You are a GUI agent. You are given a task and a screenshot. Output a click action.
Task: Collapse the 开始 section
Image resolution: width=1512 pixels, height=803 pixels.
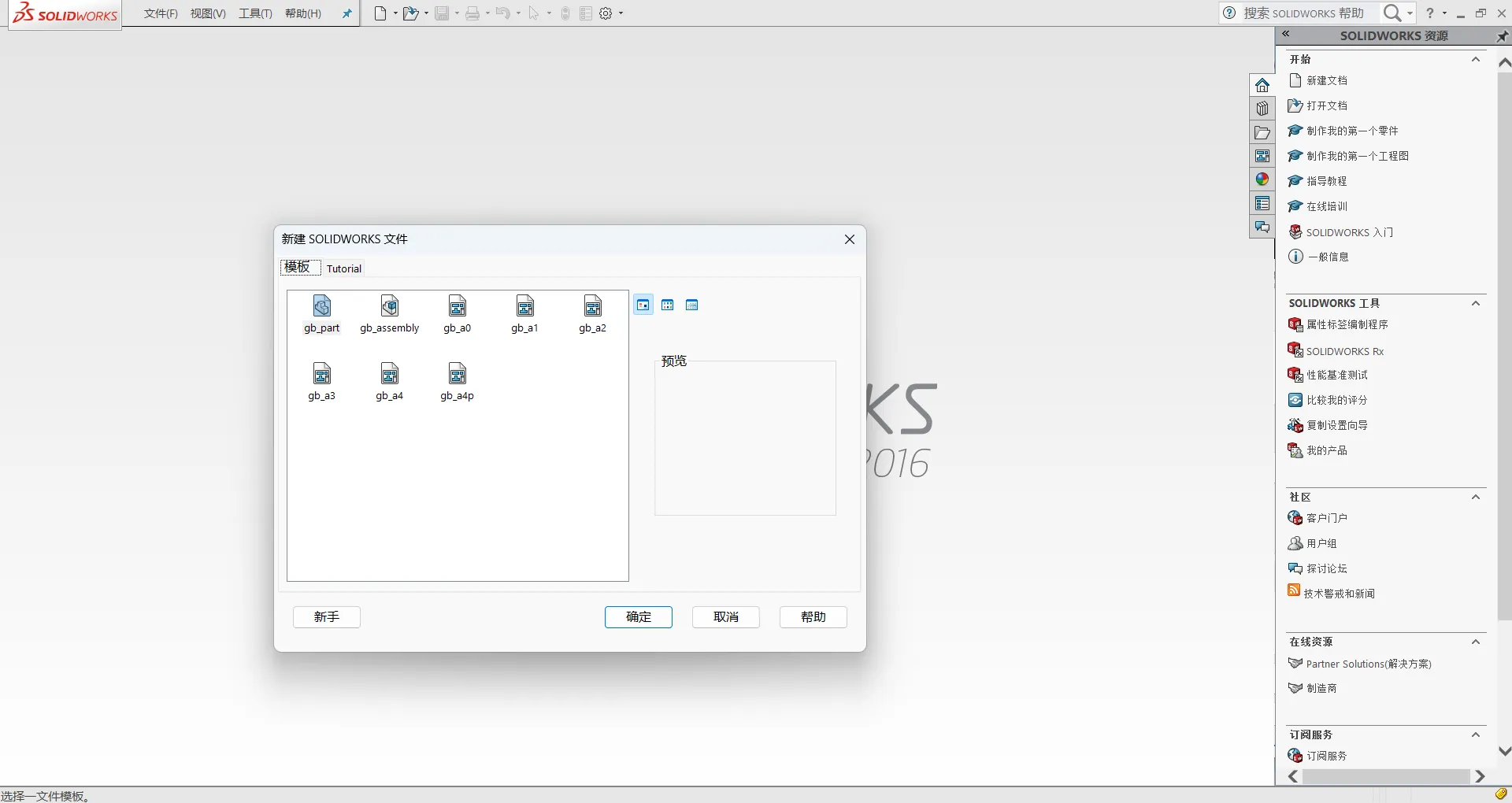[x=1476, y=59]
